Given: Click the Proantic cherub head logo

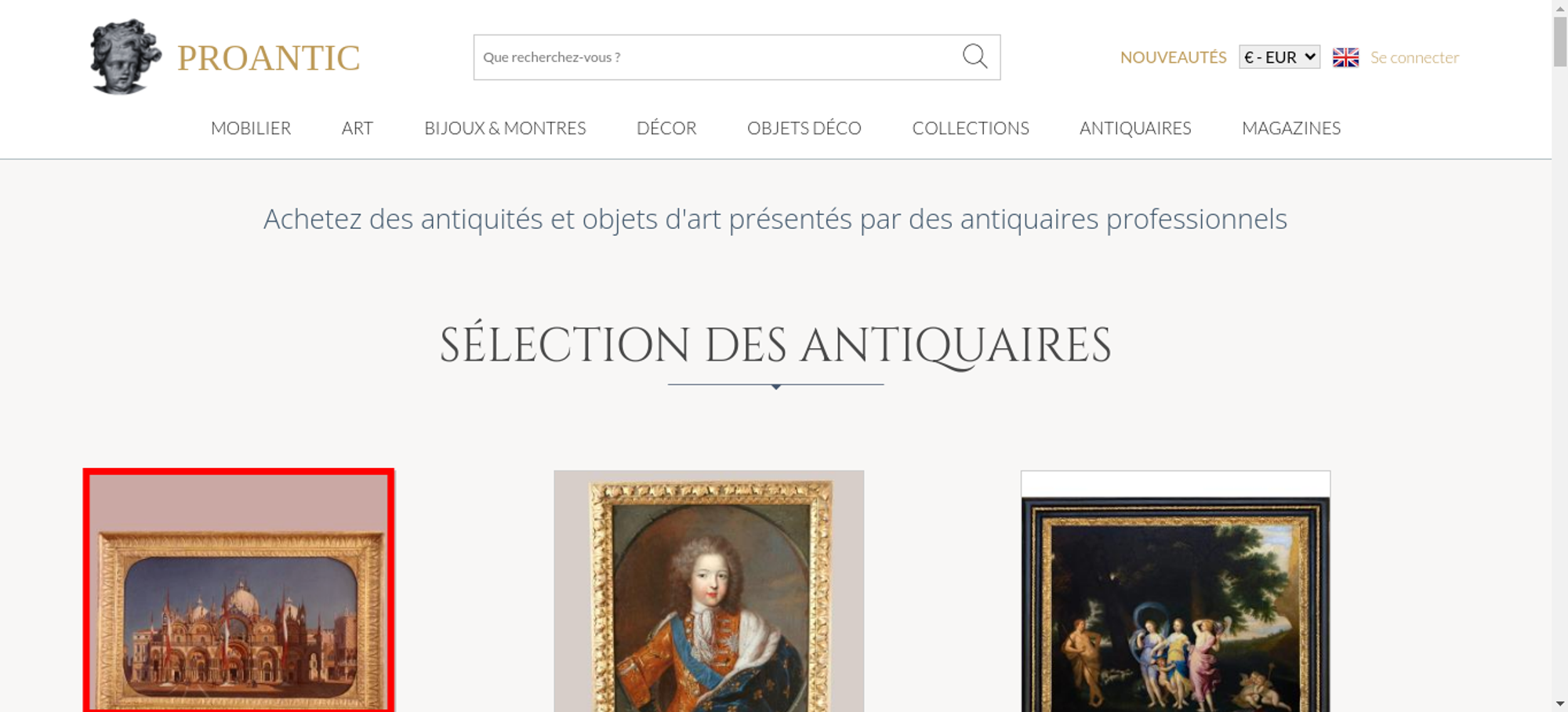Looking at the screenshot, I should click(125, 56).
